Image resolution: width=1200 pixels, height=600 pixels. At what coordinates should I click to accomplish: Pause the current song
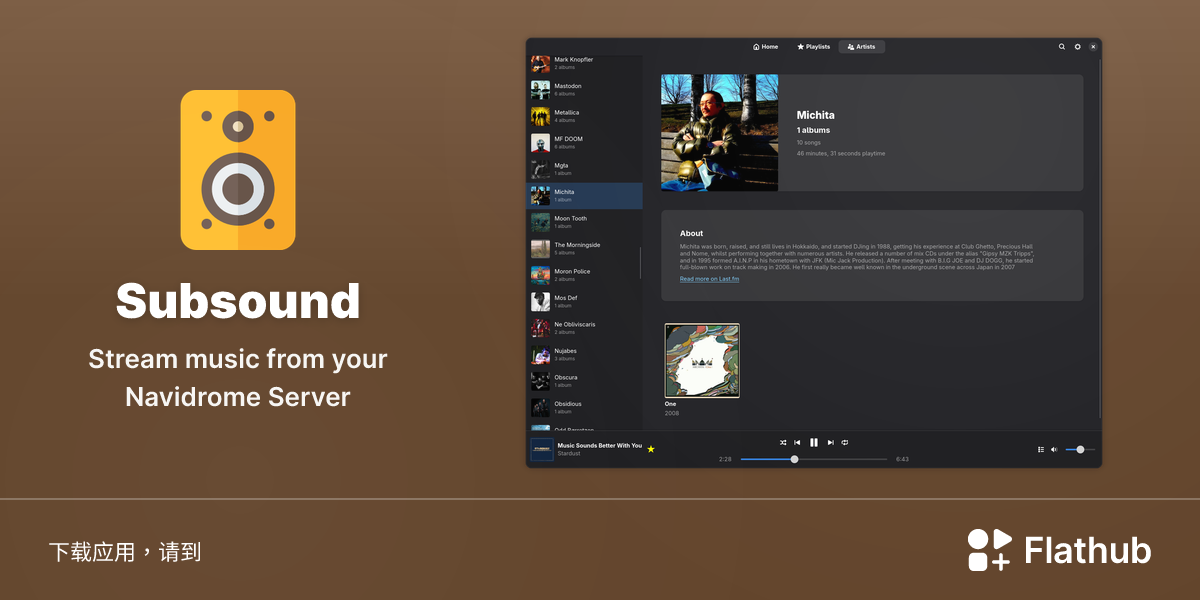(814, 442)
